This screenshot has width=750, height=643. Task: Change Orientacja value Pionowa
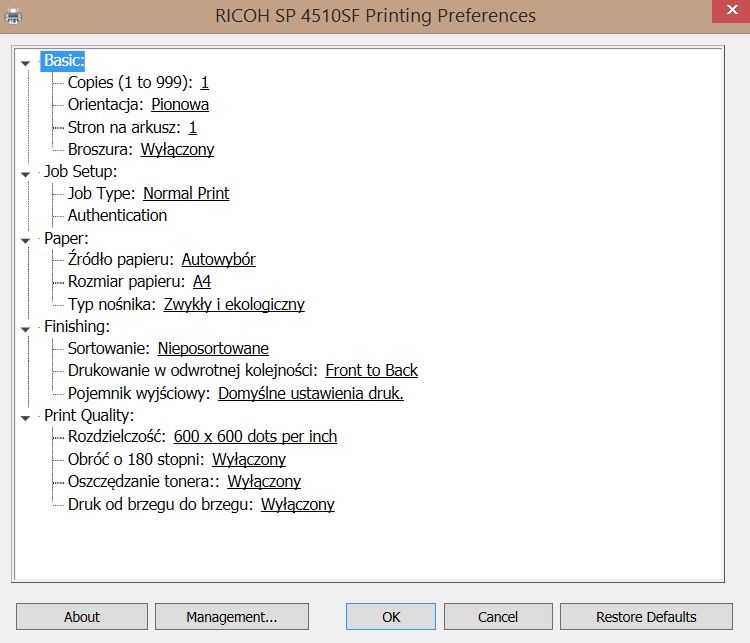coord(180,105)
